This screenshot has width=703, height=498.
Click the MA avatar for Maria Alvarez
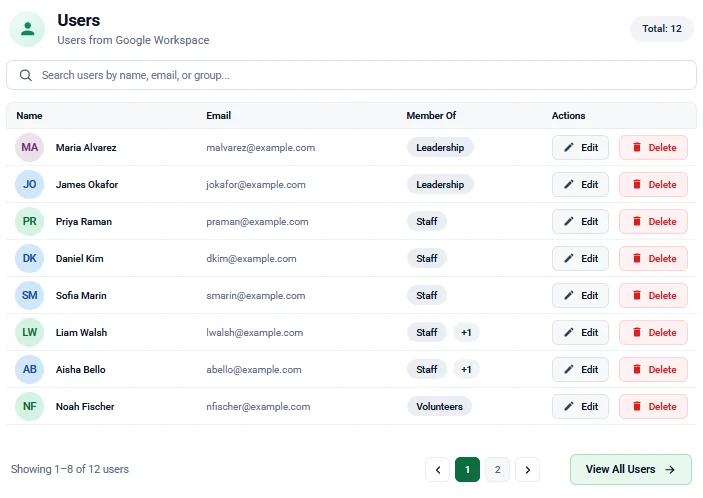click(30, 147)
